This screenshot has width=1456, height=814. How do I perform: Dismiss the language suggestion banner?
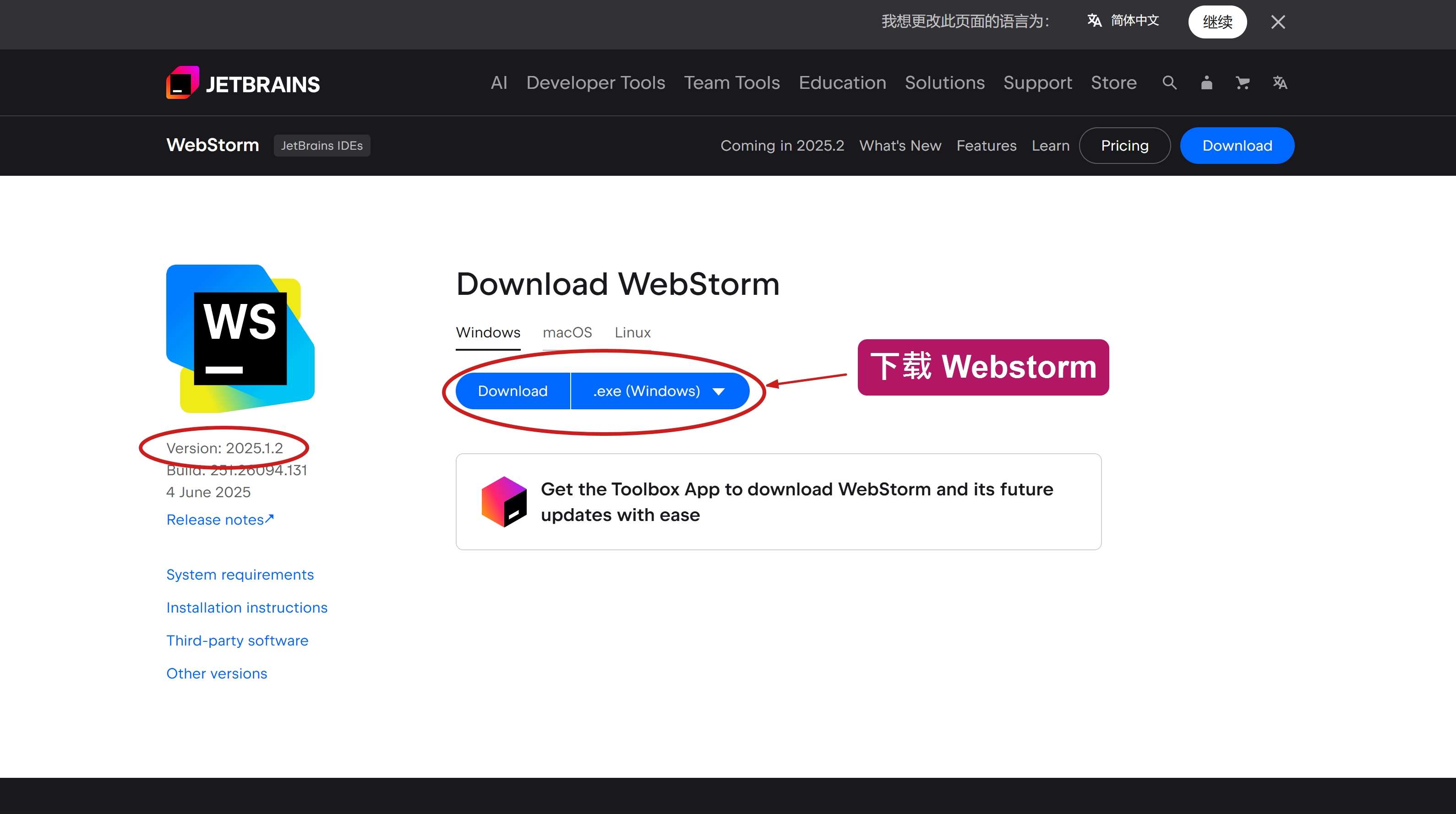tap(1278, 22)
